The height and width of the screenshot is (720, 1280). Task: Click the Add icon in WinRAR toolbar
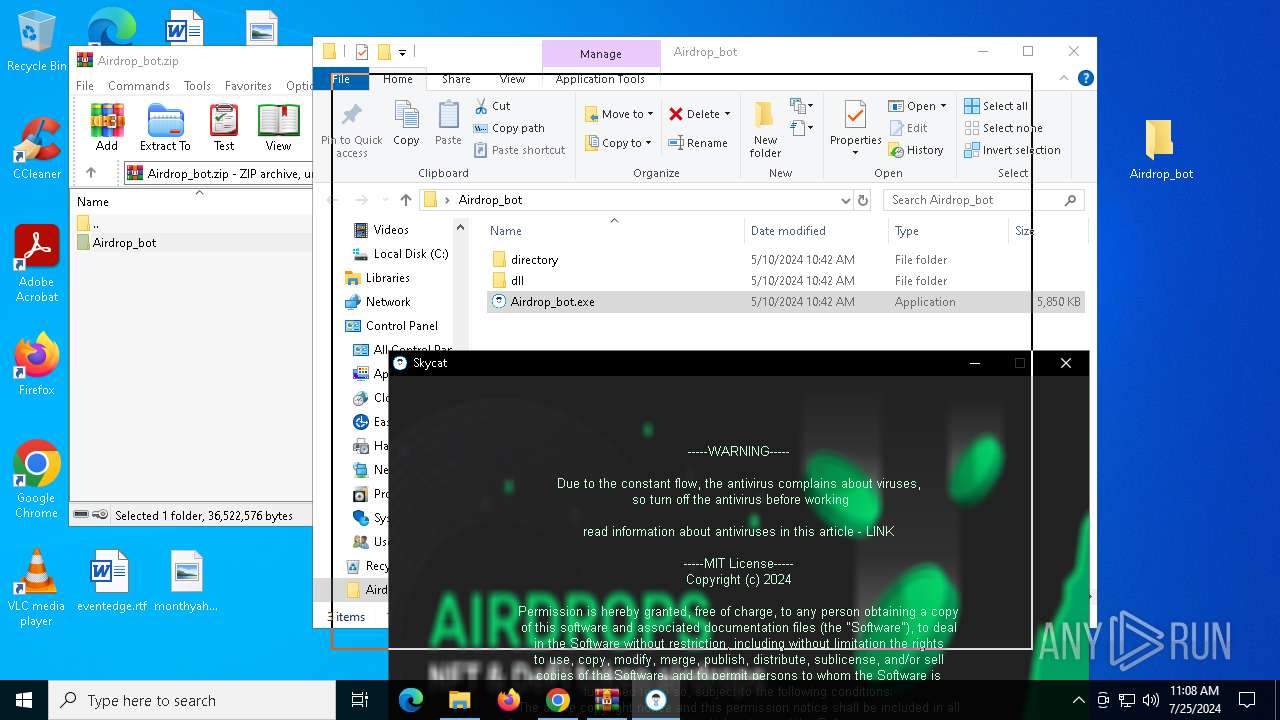tap(107, 127)
